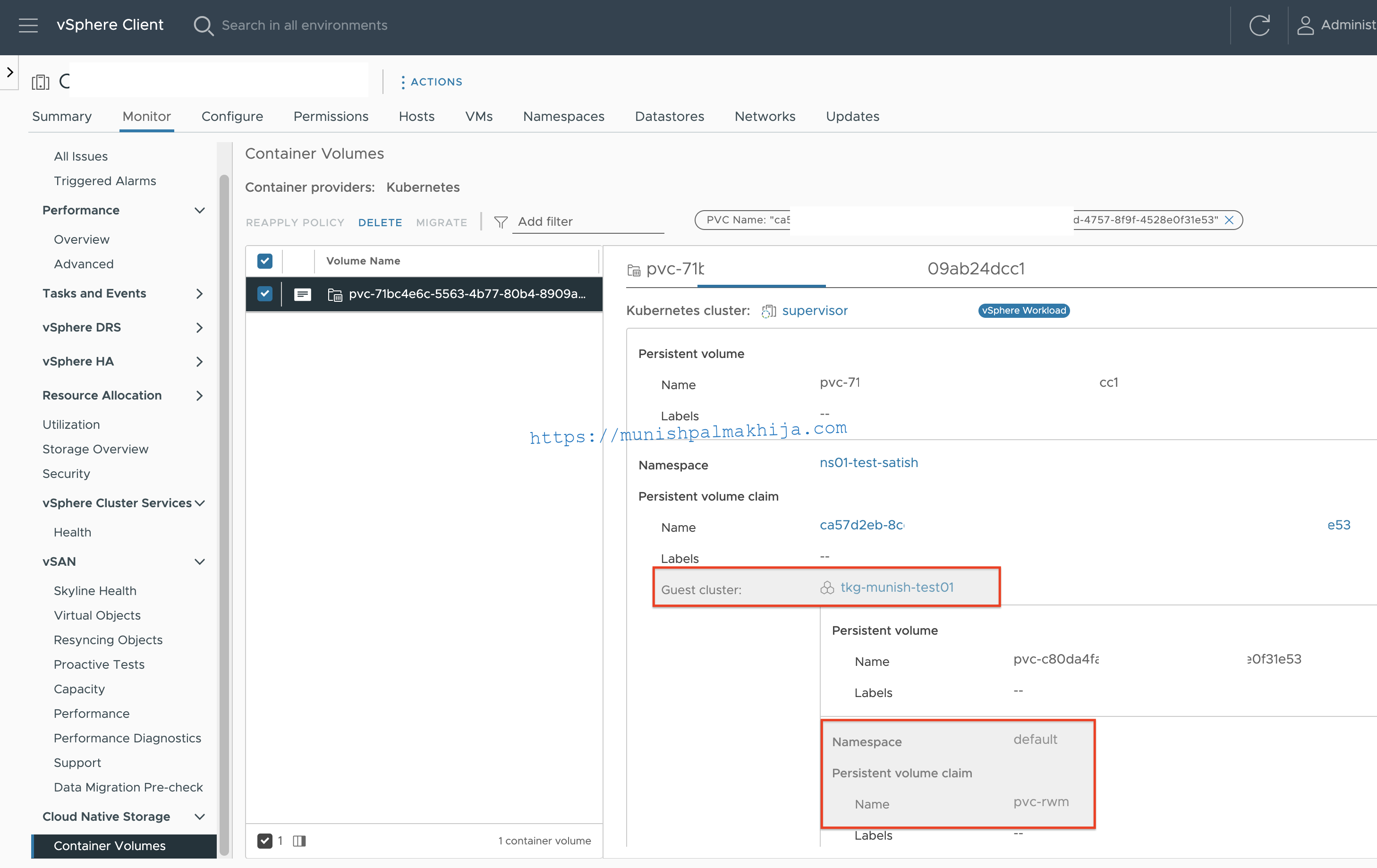This screenshot has height=868, width=1377.
Task: Open Advanced performance in sidebar
Action: [x=84, y=264]
